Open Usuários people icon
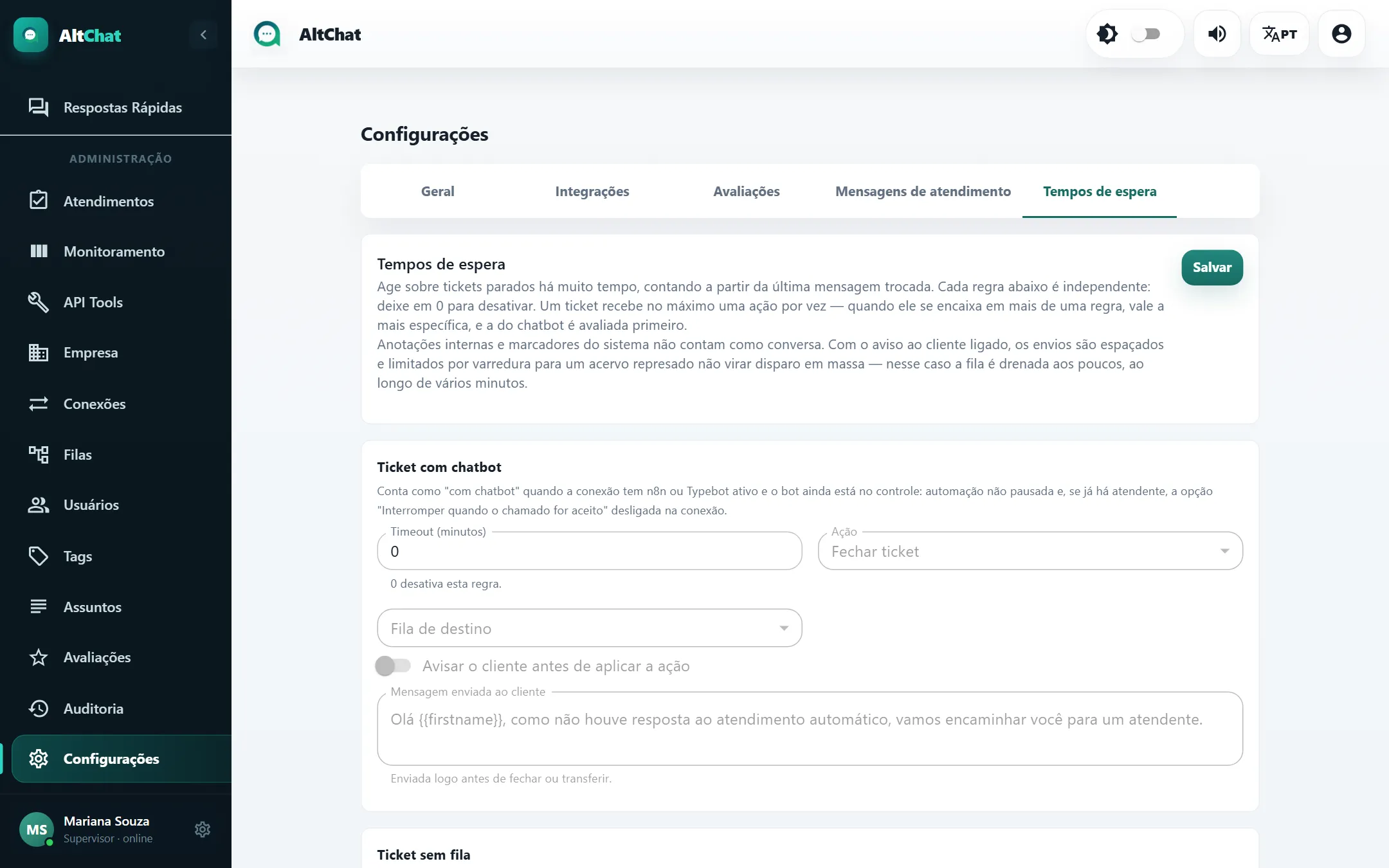 click(x=39, y=505)
